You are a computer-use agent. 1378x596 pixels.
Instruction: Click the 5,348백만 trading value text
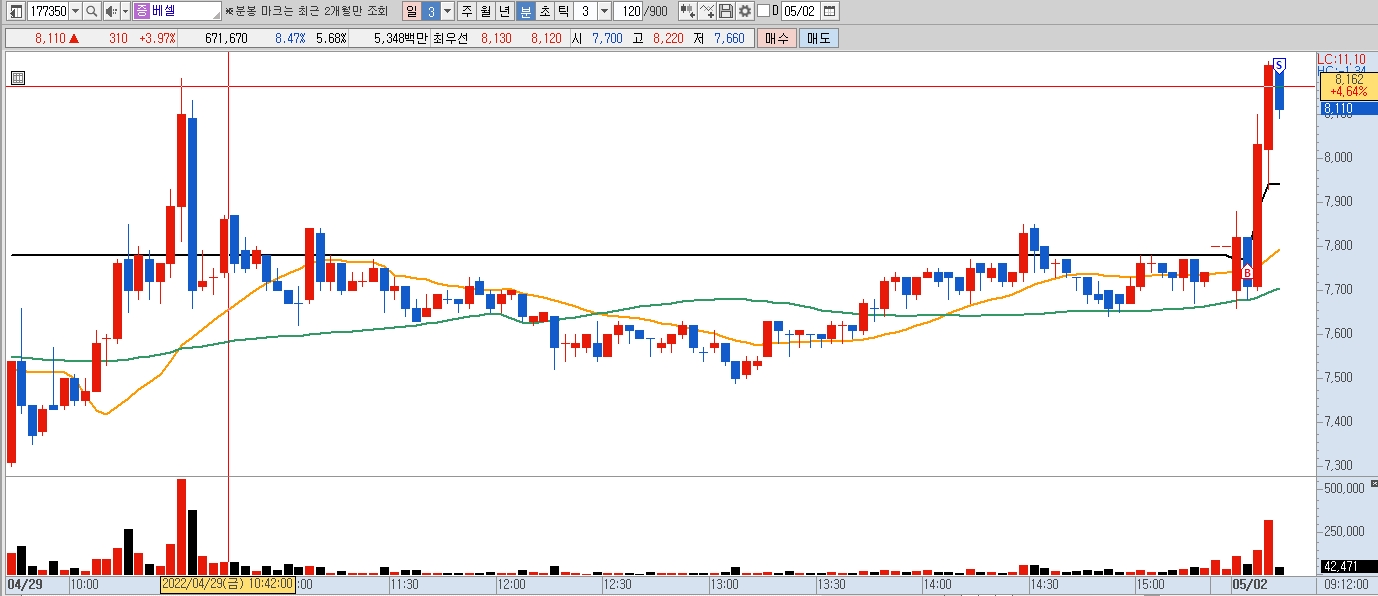click(400, 38)
